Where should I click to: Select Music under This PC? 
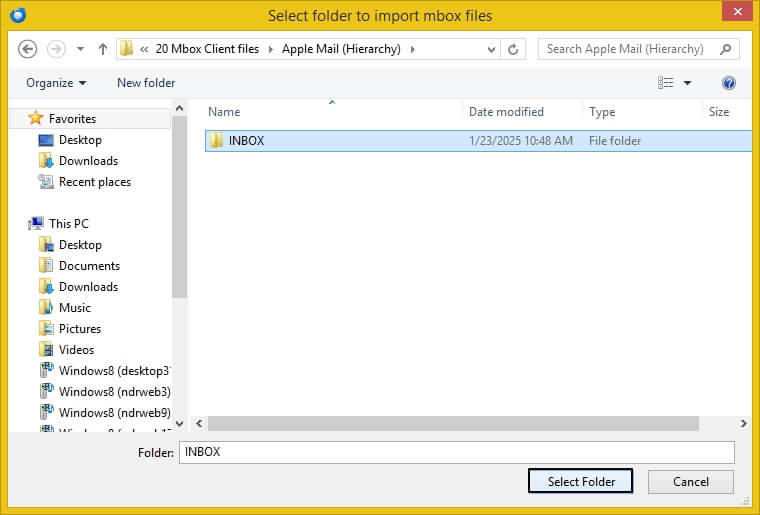(74, 308)
